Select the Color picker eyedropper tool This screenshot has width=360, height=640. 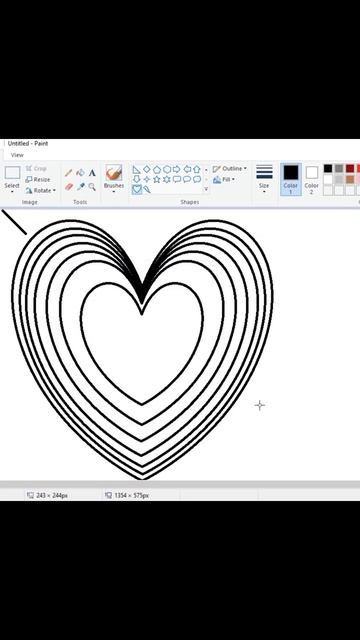point(80,187)
